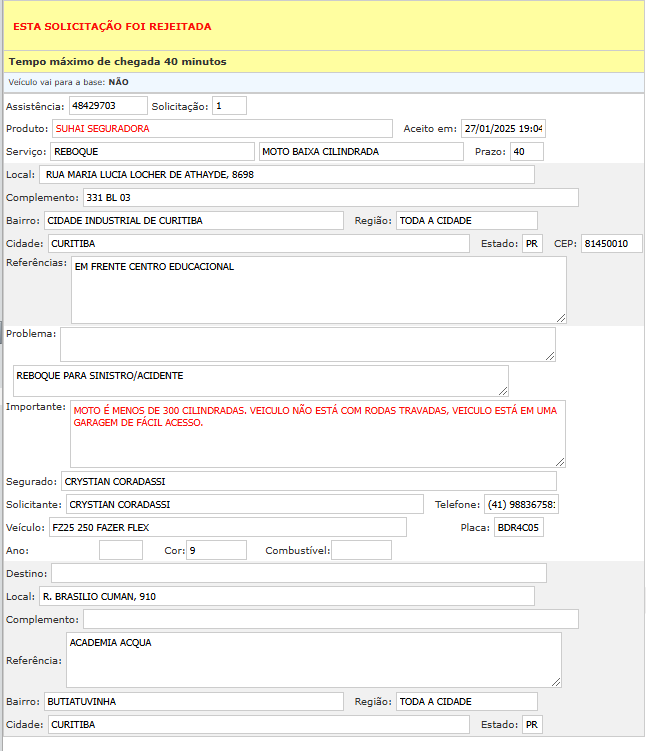Select the empty Destino field

298,573
